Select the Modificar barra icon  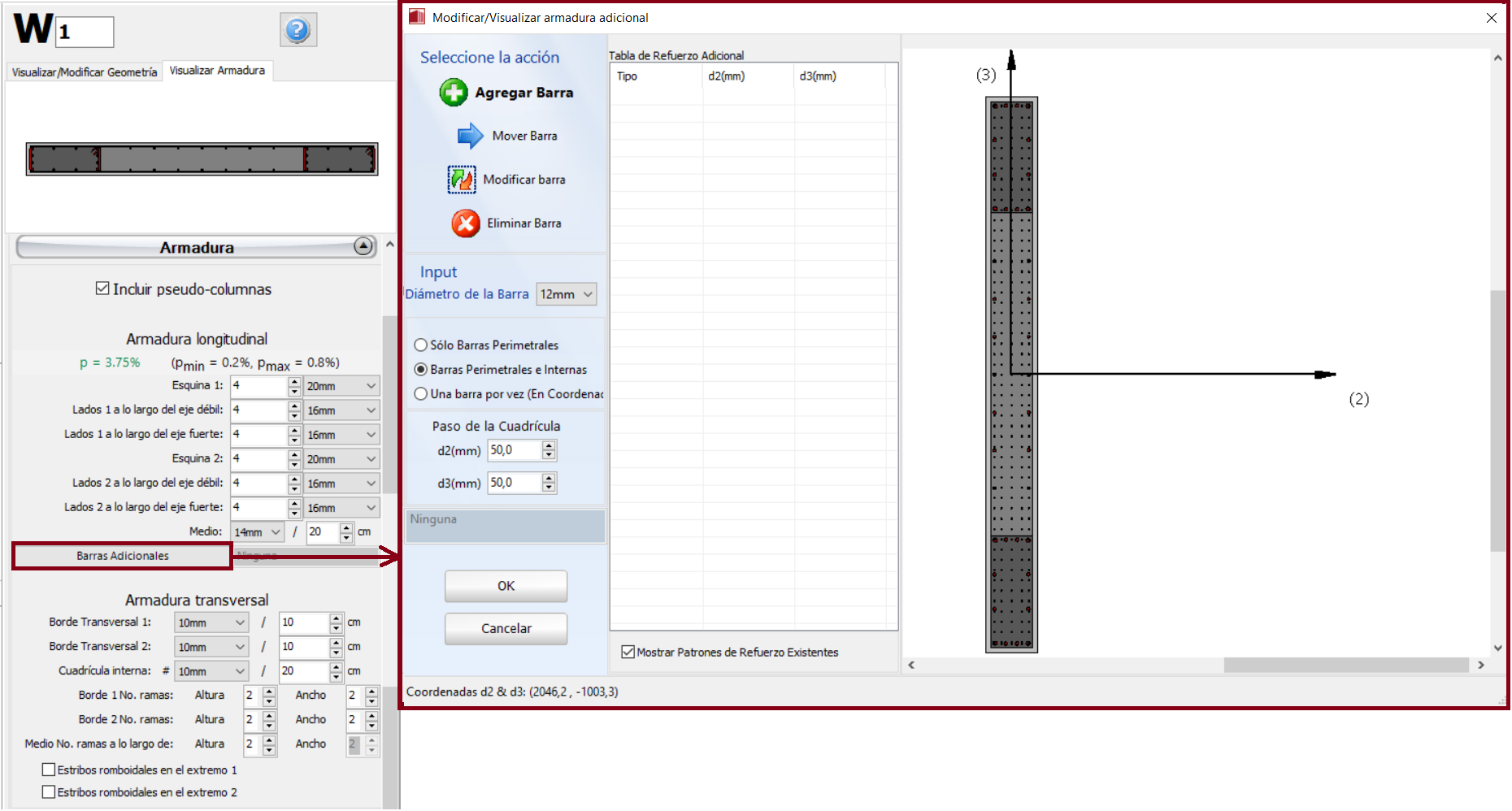462,180
